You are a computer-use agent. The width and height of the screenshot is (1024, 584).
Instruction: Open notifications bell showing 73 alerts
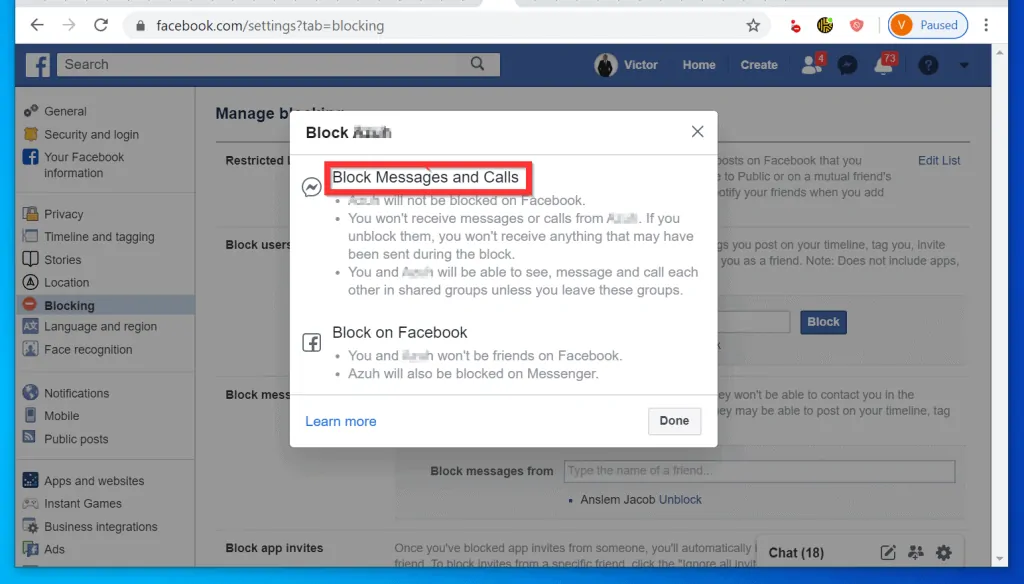pos(884,64)
